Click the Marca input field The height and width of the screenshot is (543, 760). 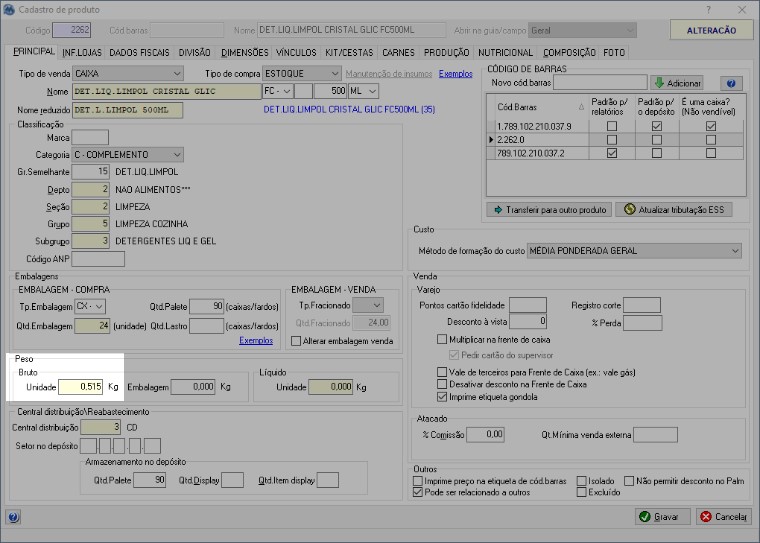pos(90,138)
